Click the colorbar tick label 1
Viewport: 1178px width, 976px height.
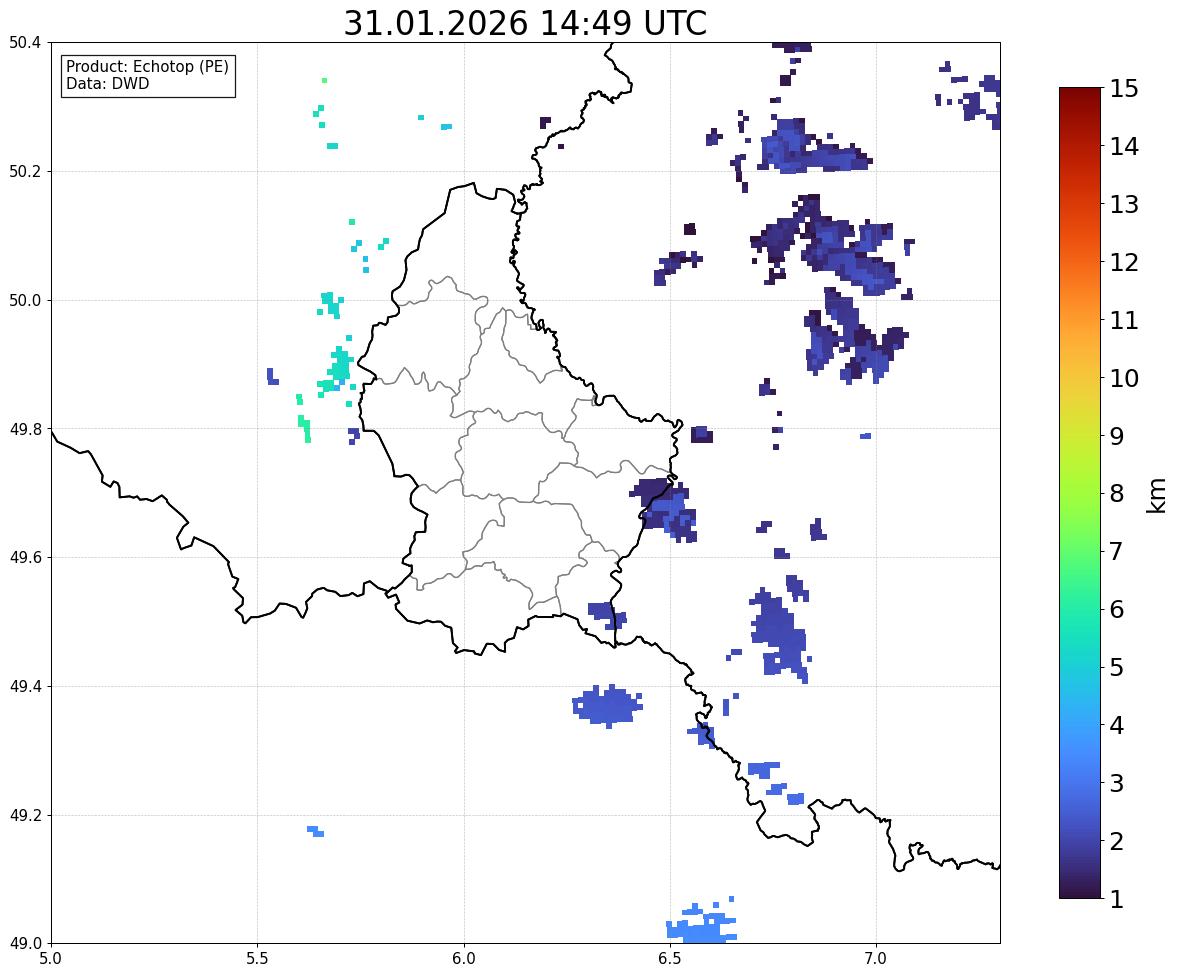1117,899
